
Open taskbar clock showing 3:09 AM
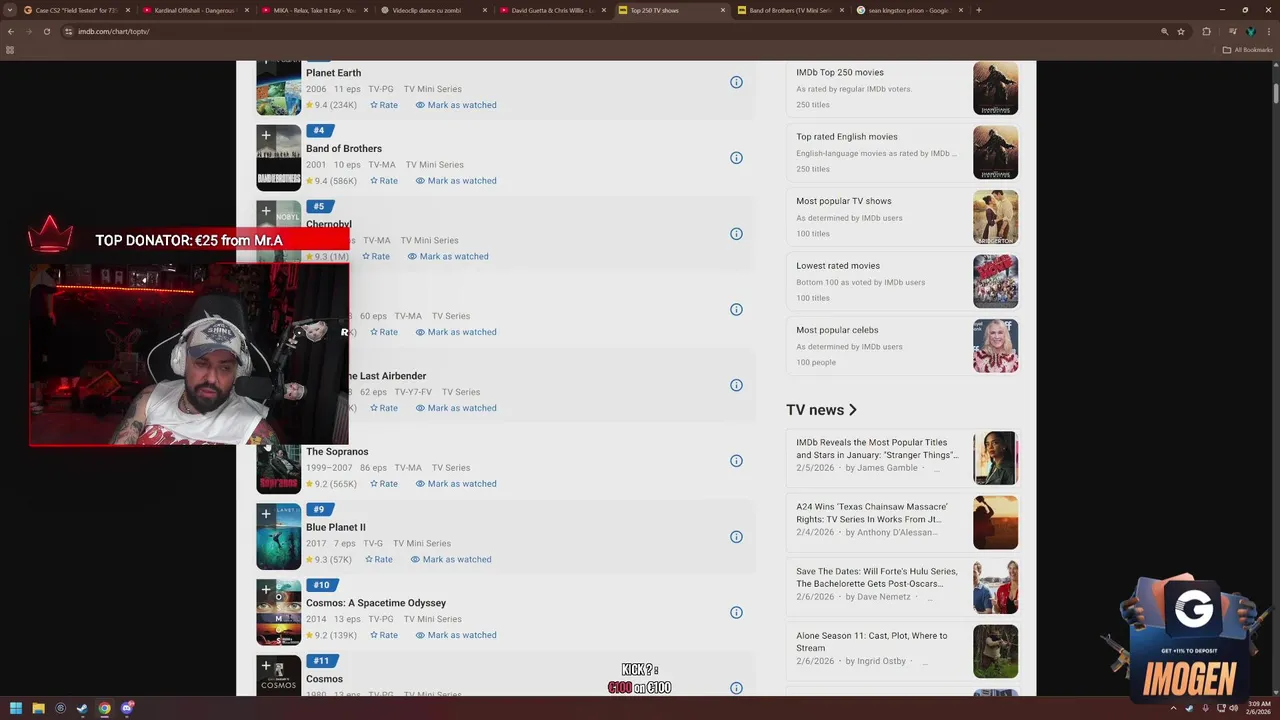point(1259,708)
